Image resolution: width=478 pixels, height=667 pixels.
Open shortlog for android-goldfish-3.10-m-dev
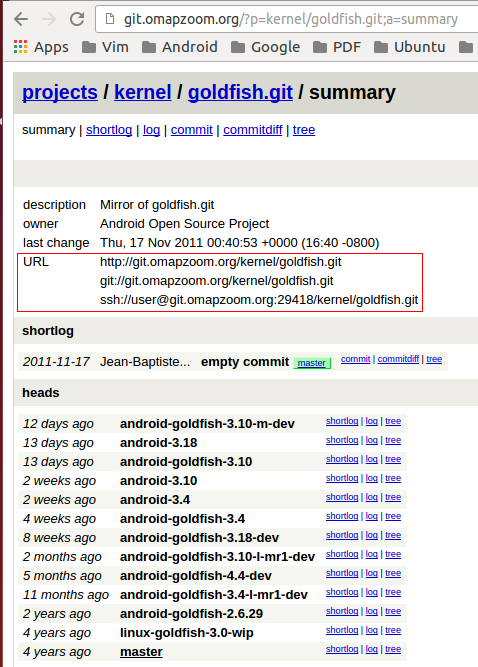(342, 421)
